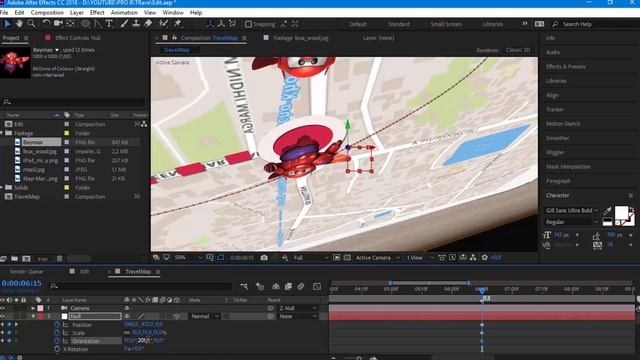Screen dimensions: 640x360
Task: Hide the Null layer with eye toggle
Action: (x=2, y=316)
